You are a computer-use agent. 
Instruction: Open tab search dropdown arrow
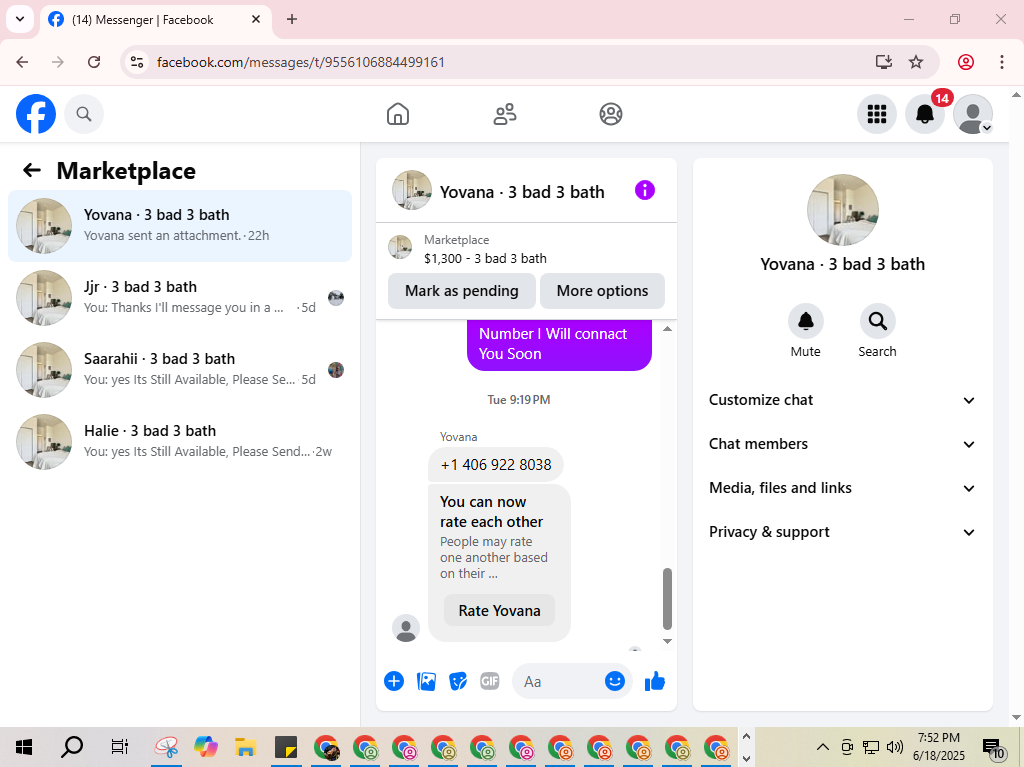point(20,19)
